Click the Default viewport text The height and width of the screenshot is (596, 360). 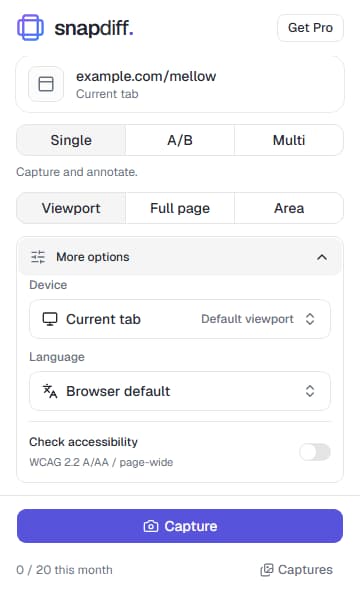tap(247, 319)
